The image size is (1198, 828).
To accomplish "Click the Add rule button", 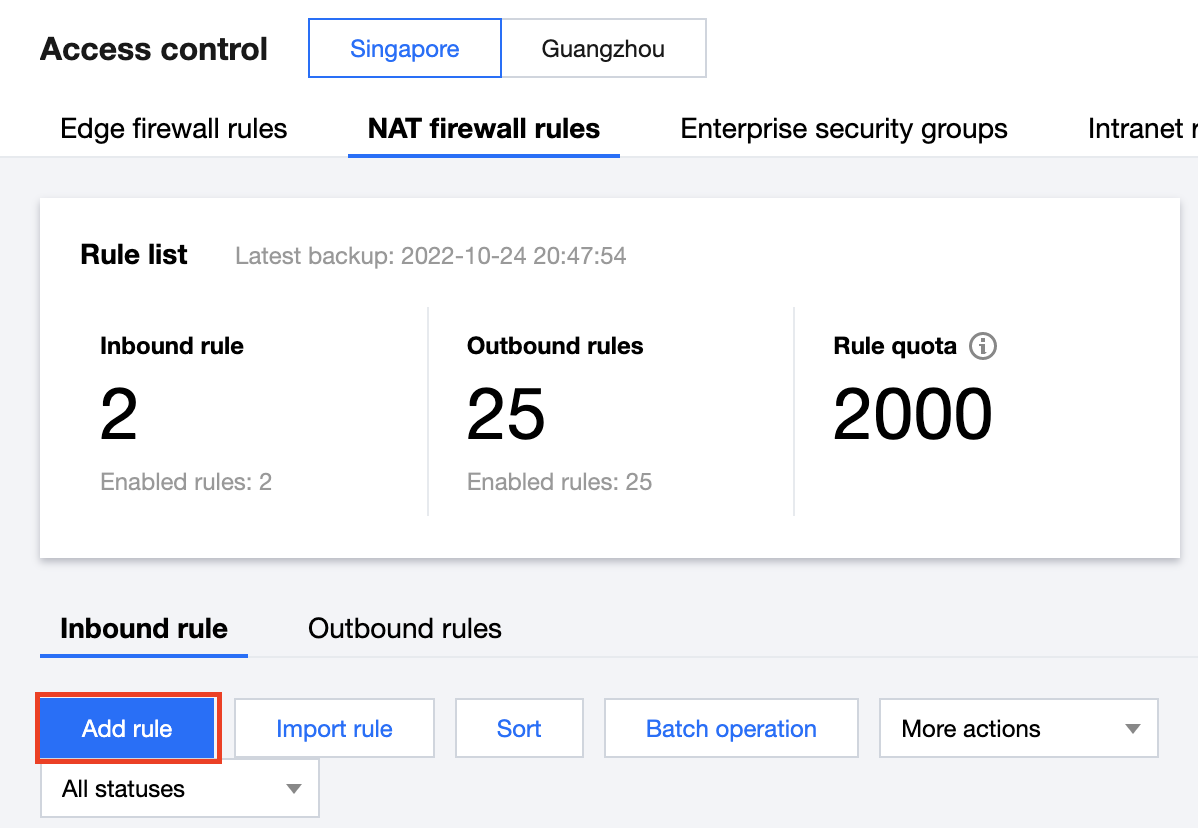I will (127, 729).
